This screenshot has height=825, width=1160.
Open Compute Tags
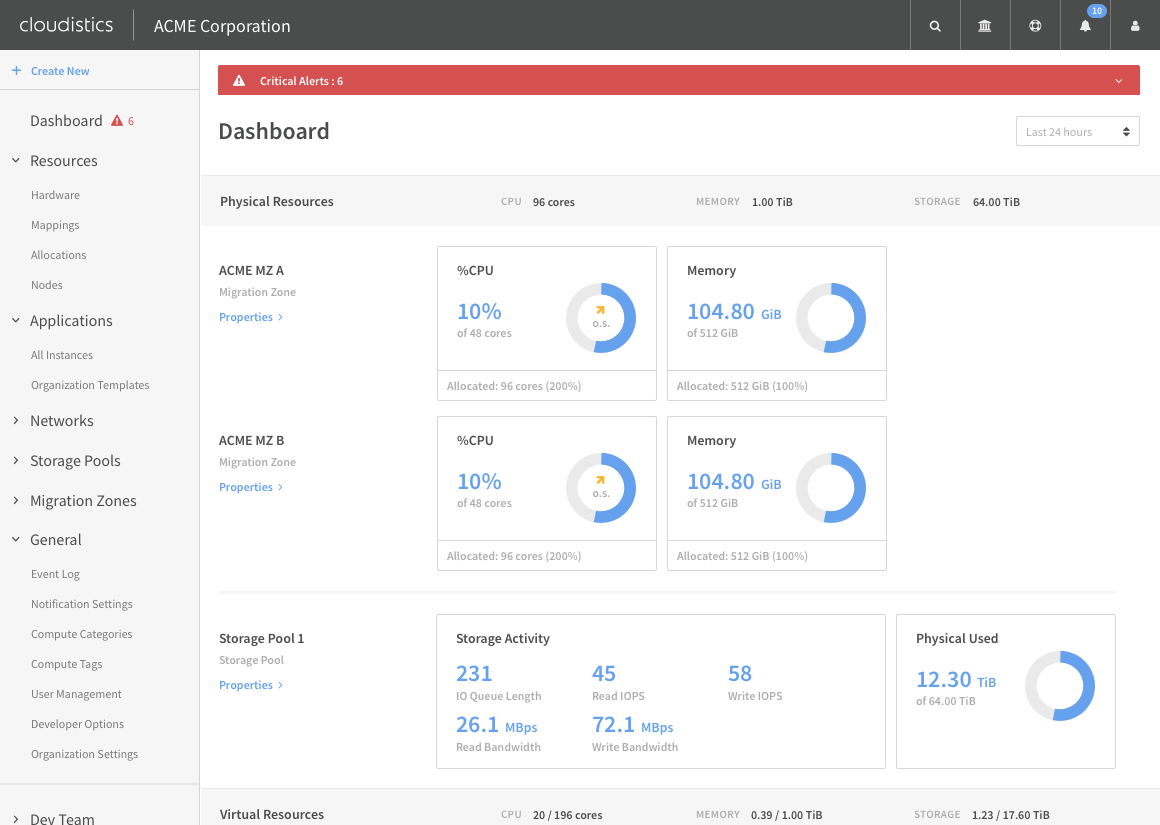click(x=67, y=664)
